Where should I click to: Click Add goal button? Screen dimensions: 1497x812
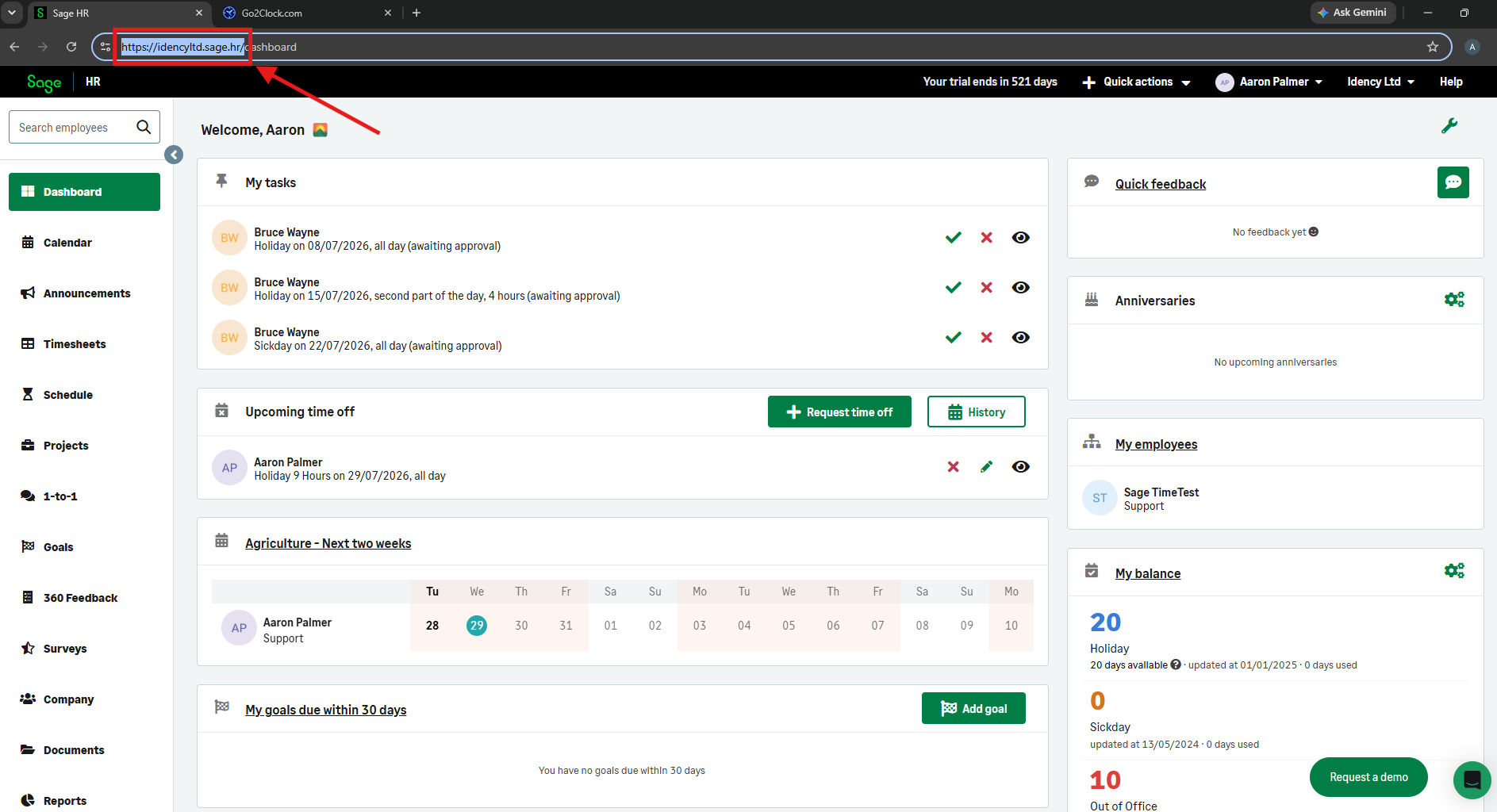point(973,708)
